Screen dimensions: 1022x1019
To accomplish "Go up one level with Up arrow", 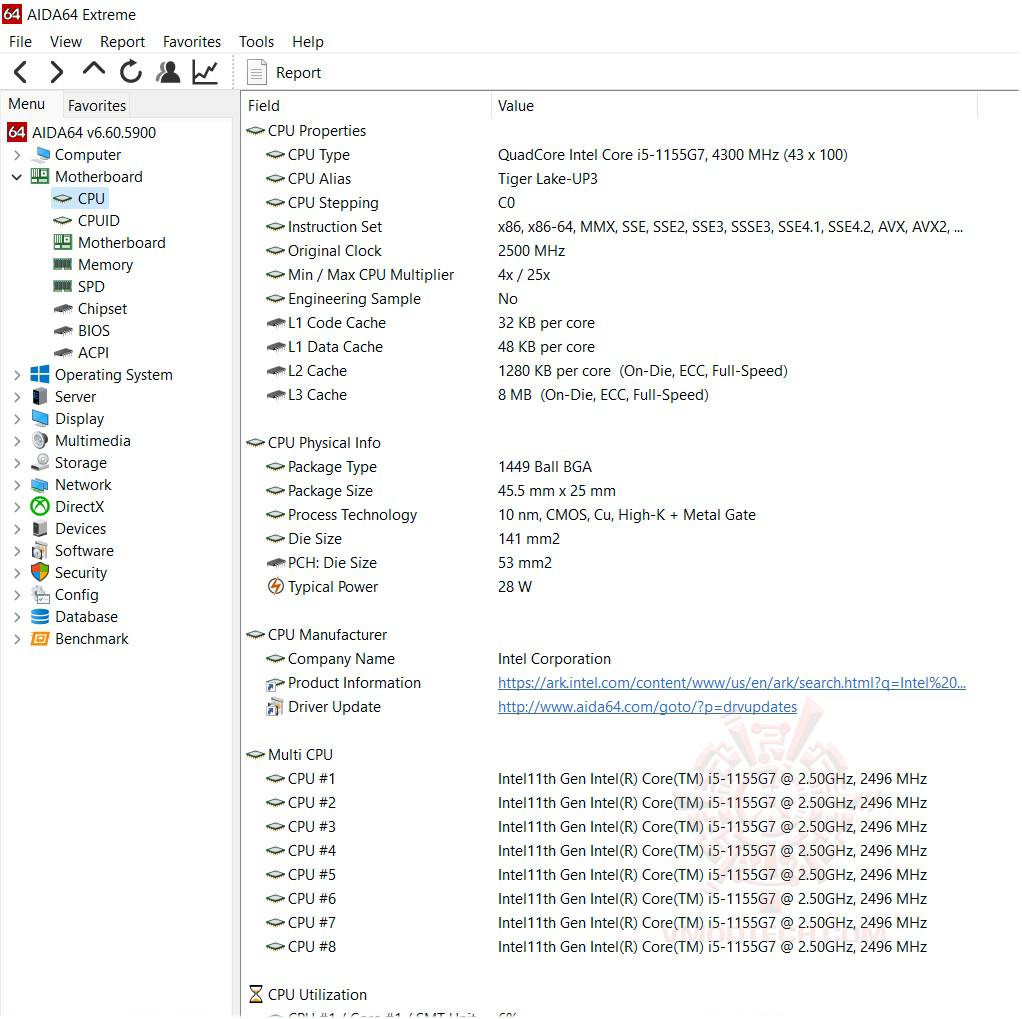I will pos(94,70).
